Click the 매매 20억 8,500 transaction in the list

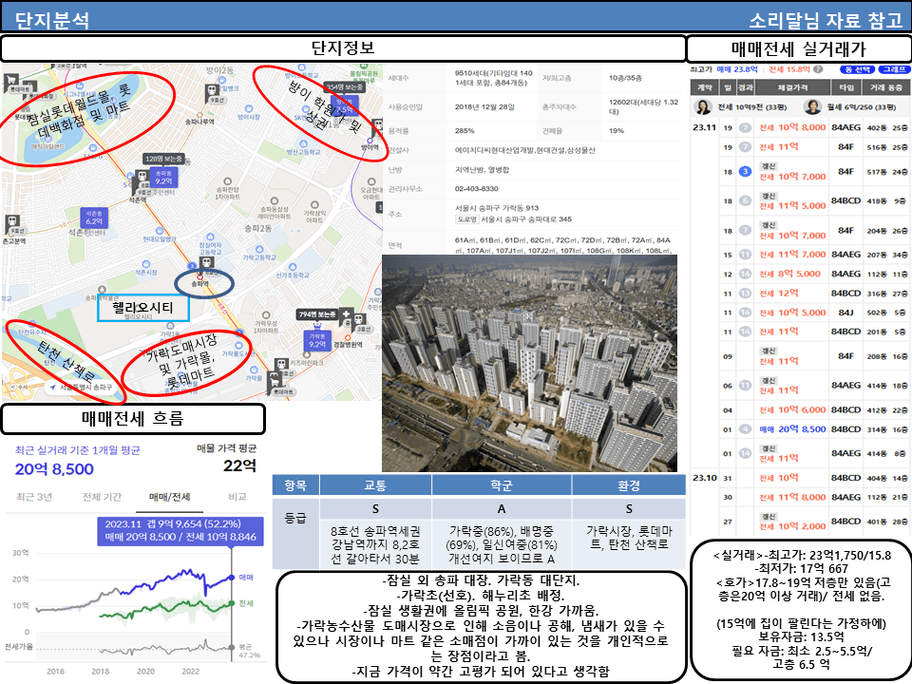point(792,429)
